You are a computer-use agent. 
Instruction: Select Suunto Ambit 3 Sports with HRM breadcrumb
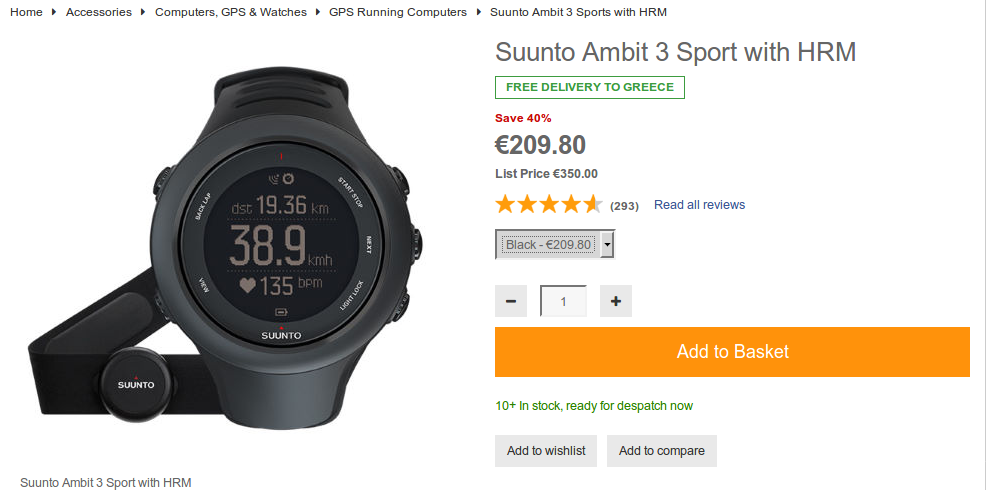click(x=578, y=12)
